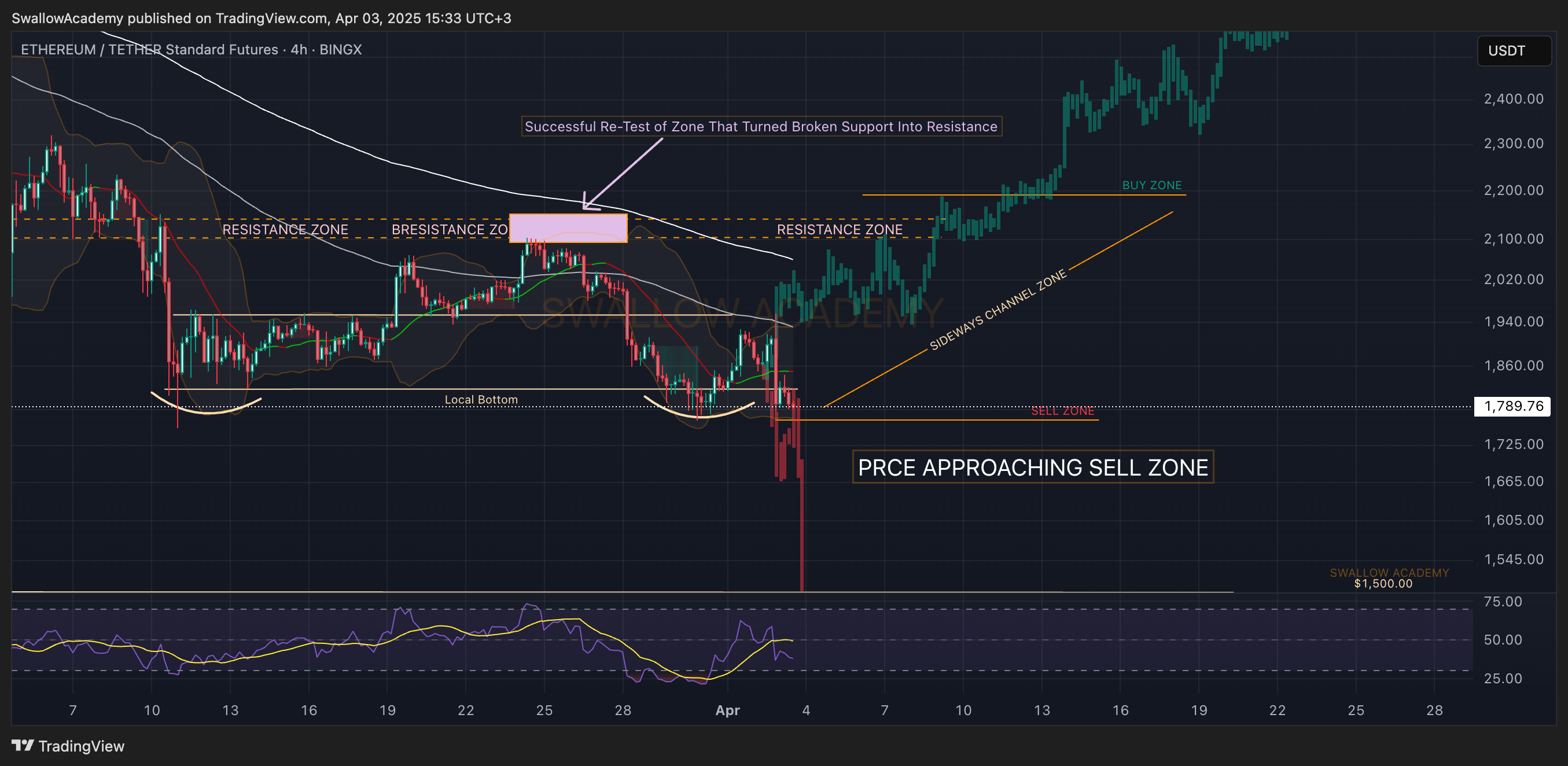The height and width of the screenshot is (766, 1568).
Task: Click the red SELL ZONE label
Action: coord(1062,411)
